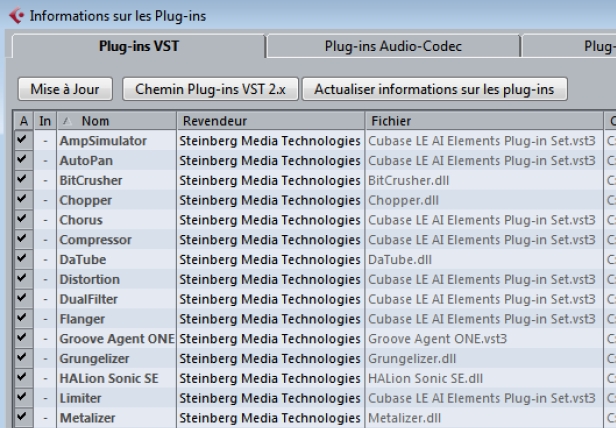Viewport: 616px width, 428px height.
Task: Select the Compressor plug-in row
Action: (314, 240)
